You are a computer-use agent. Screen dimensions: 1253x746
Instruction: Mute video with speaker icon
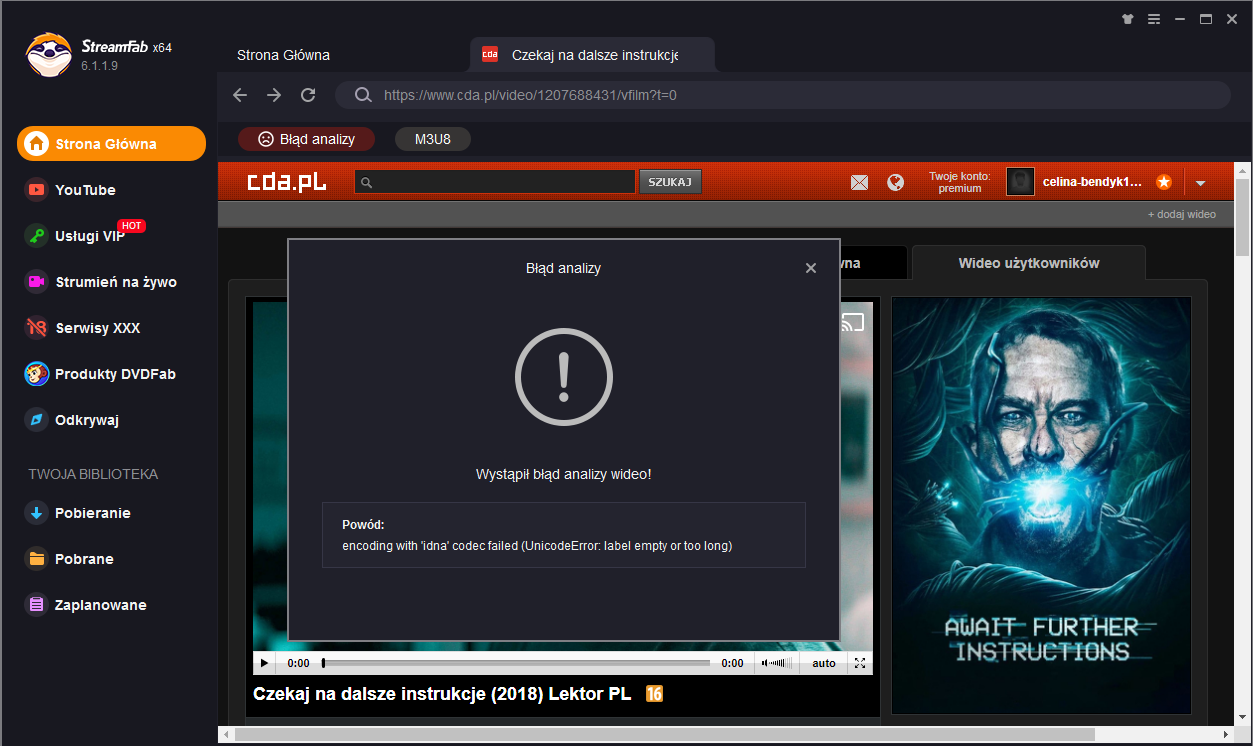point(764,663)
